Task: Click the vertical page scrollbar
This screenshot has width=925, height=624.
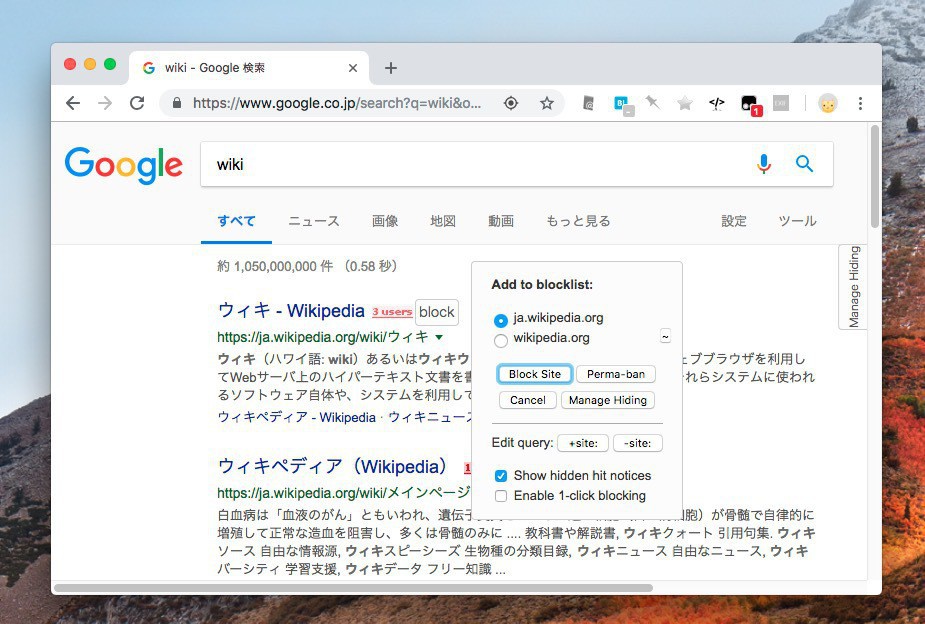Action: pyautogui.click(x=875, y=176)
